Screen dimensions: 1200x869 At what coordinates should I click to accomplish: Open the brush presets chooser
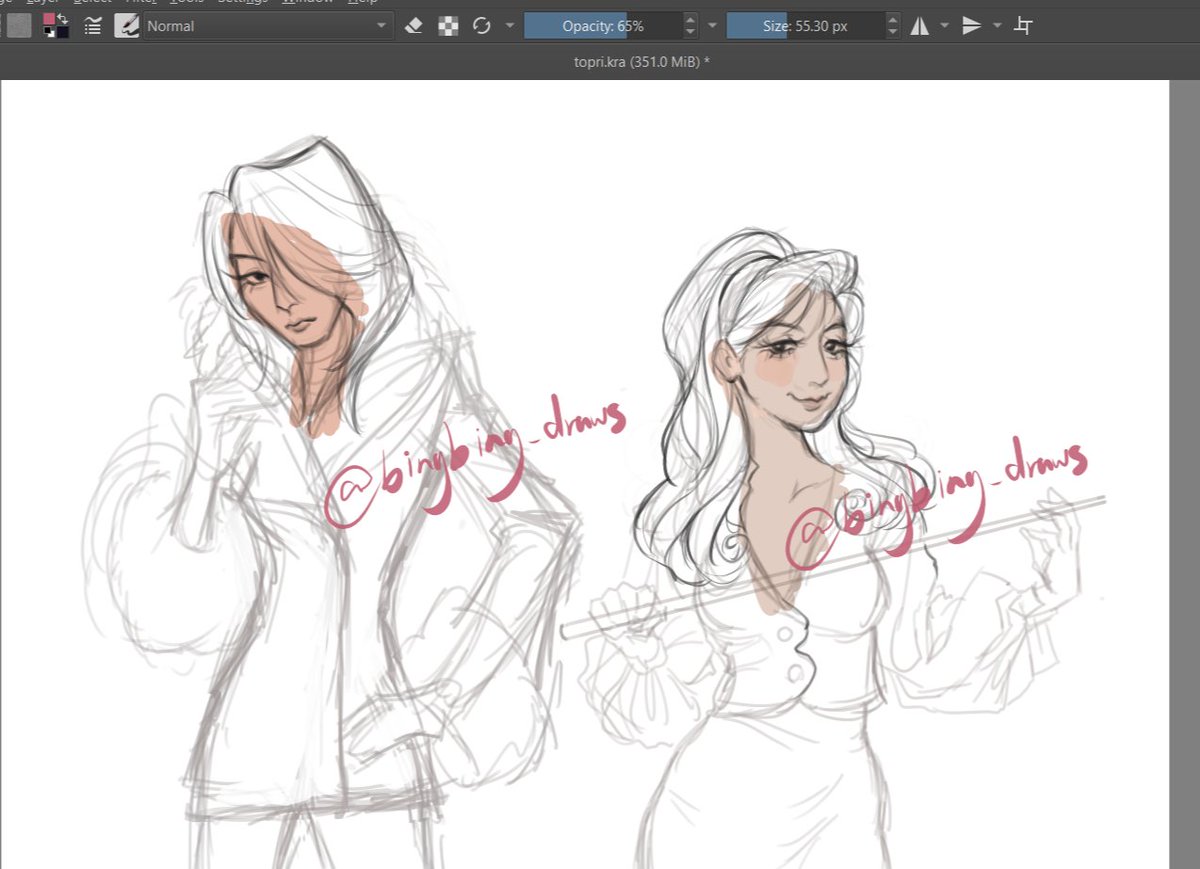tap(127, 26)
